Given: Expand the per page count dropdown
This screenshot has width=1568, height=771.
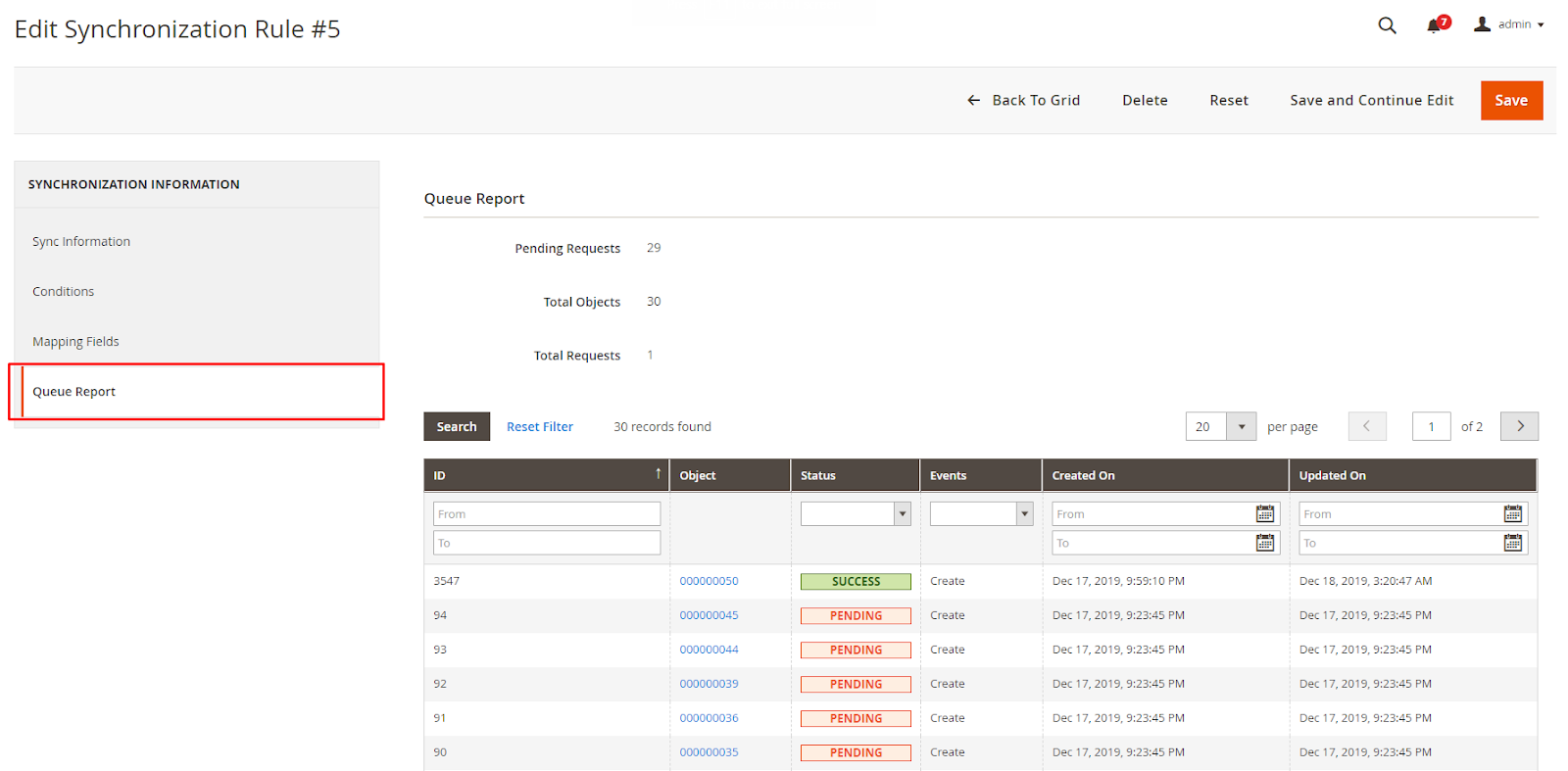Looking at the screenshot, I should tap(1241, 426).
